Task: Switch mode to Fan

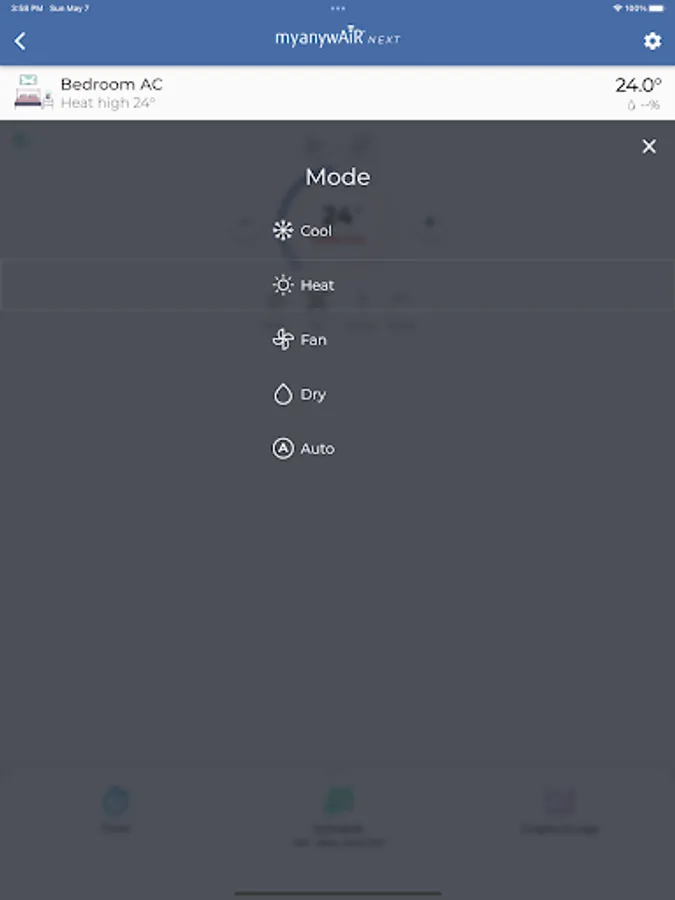Action: (313, 340)
